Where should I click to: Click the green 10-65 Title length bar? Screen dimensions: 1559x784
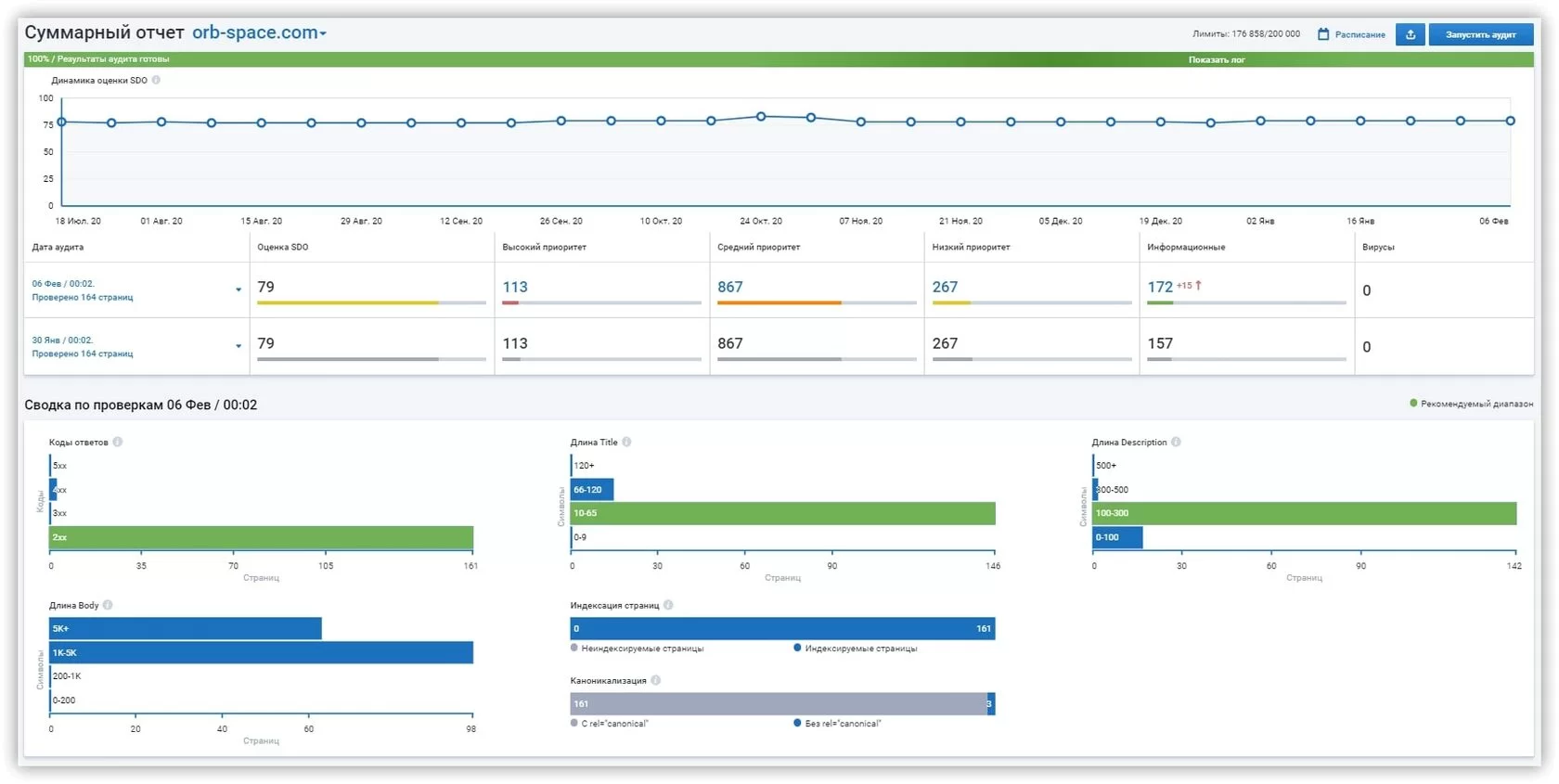pos(783,513)
